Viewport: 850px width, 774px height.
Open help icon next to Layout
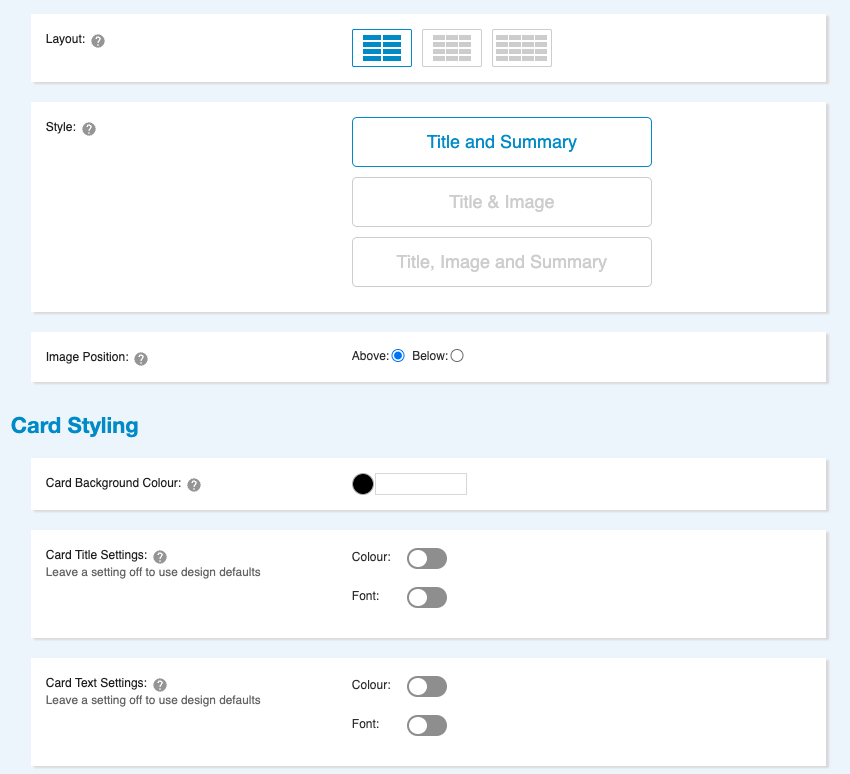98,41
